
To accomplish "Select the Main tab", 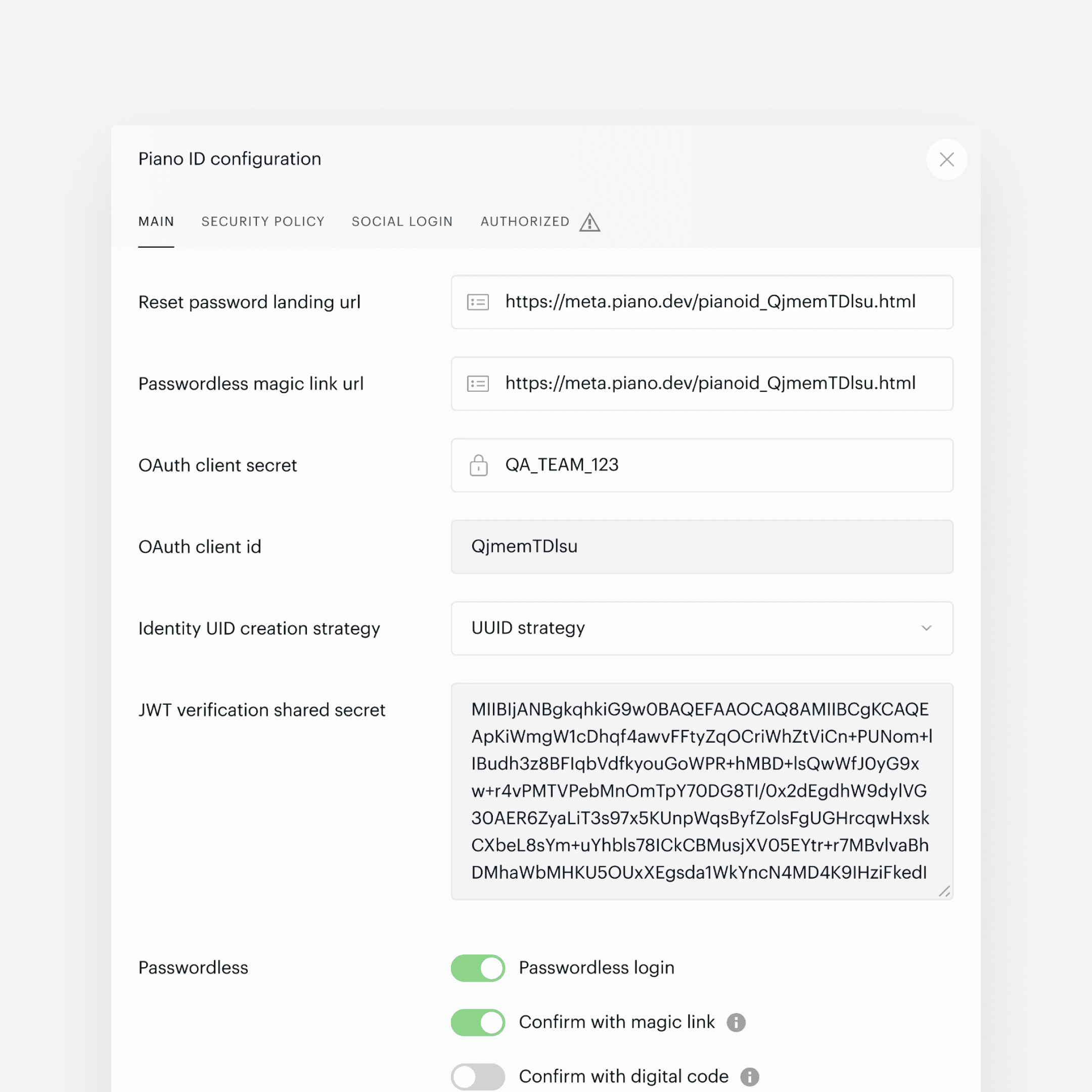I will coord(156,221).
